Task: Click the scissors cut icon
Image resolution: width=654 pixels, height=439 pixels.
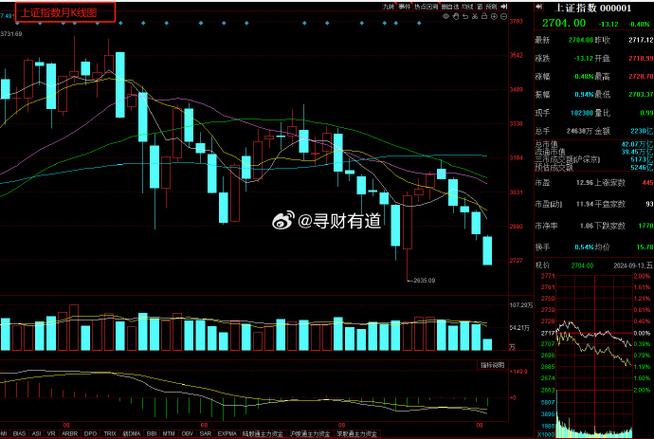Action: click(475, 16)
